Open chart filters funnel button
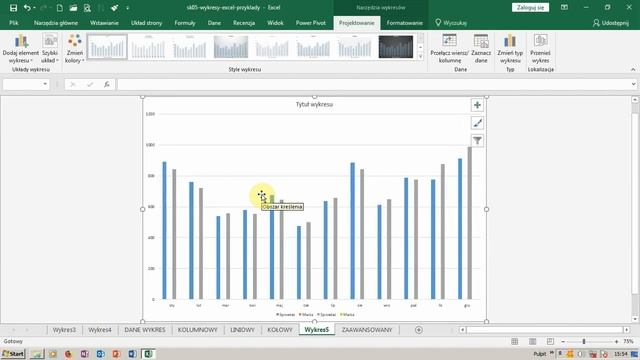 477,140
